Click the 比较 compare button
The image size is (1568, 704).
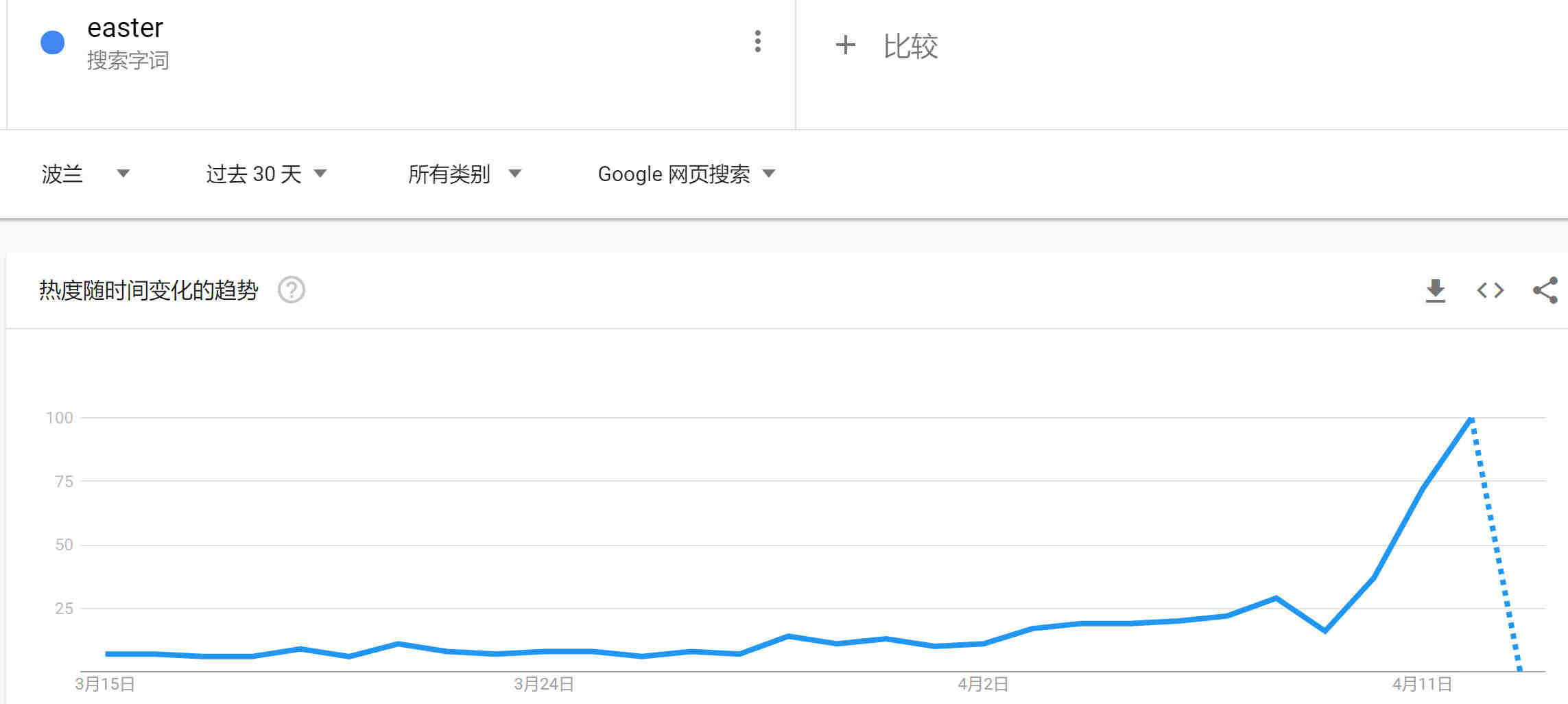910,46
